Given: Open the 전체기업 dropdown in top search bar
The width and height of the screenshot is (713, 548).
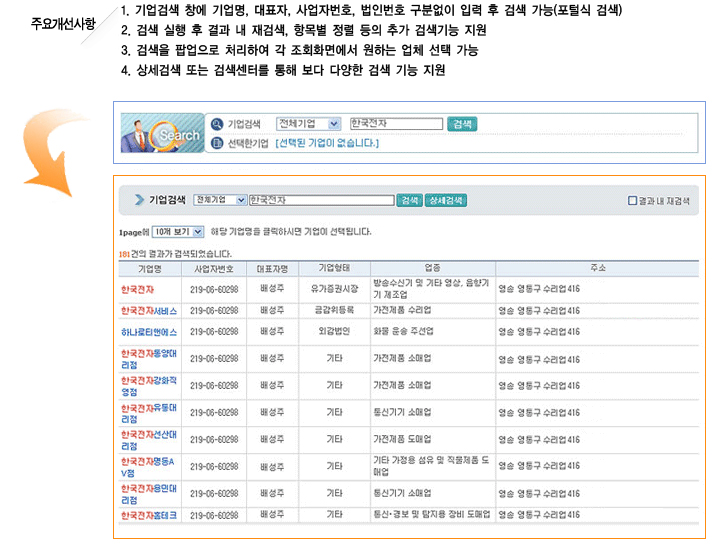Looking at the screenshot, I should pos(308,124).
